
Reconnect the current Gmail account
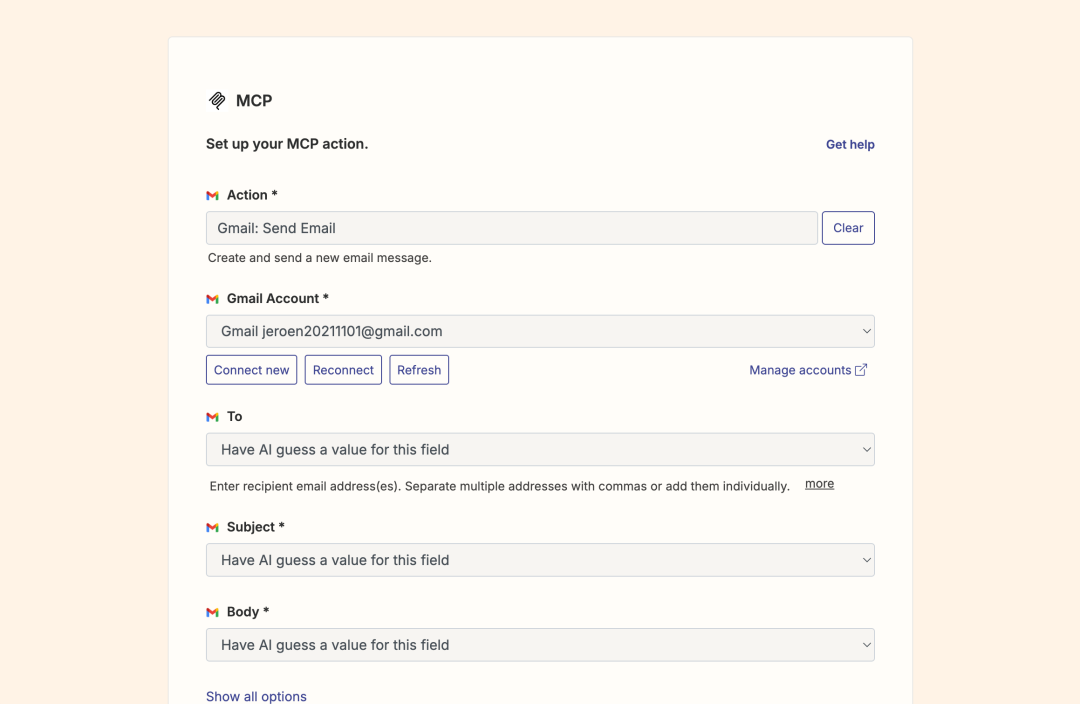coord(343,369)
